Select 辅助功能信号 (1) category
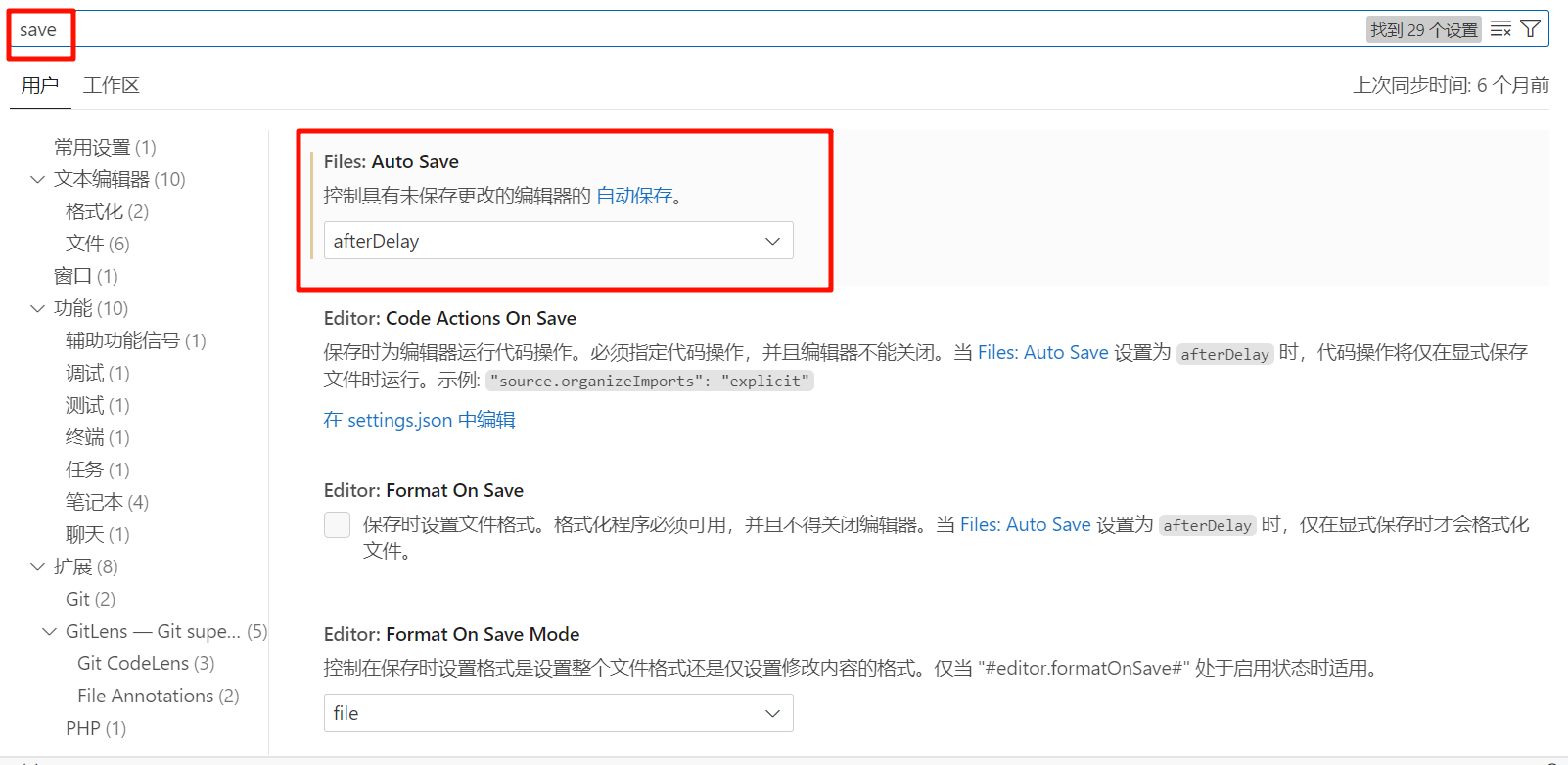1568x765 pixels. pos(135,340)
